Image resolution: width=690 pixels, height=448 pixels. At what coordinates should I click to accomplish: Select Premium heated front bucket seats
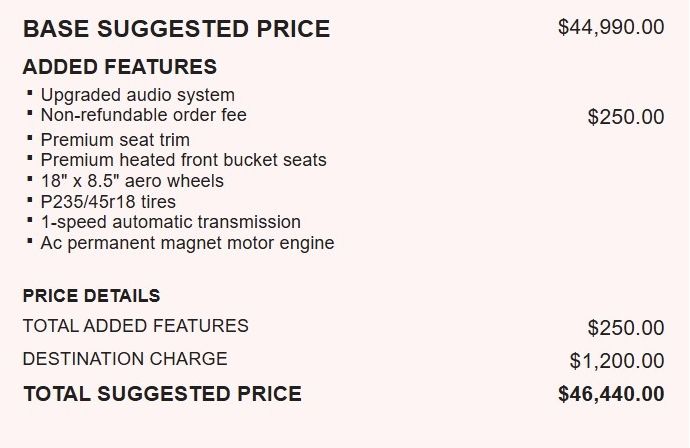184,160
